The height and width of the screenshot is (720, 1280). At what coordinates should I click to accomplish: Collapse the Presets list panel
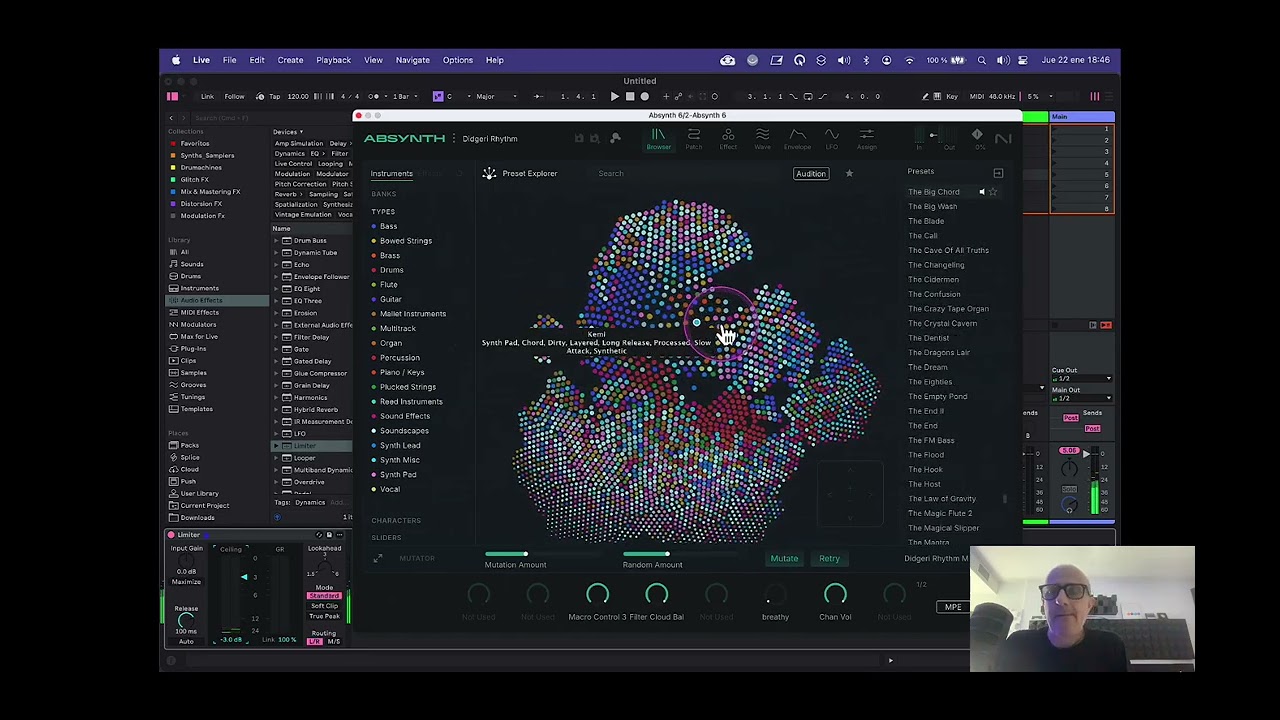(x=998, y=173)
